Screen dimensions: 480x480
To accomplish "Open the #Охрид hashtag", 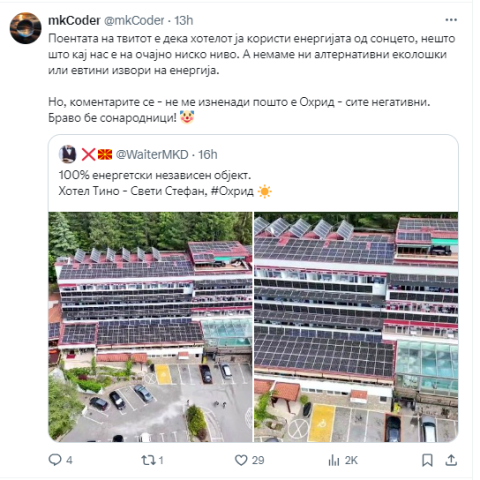I will [x=232, y=191].
